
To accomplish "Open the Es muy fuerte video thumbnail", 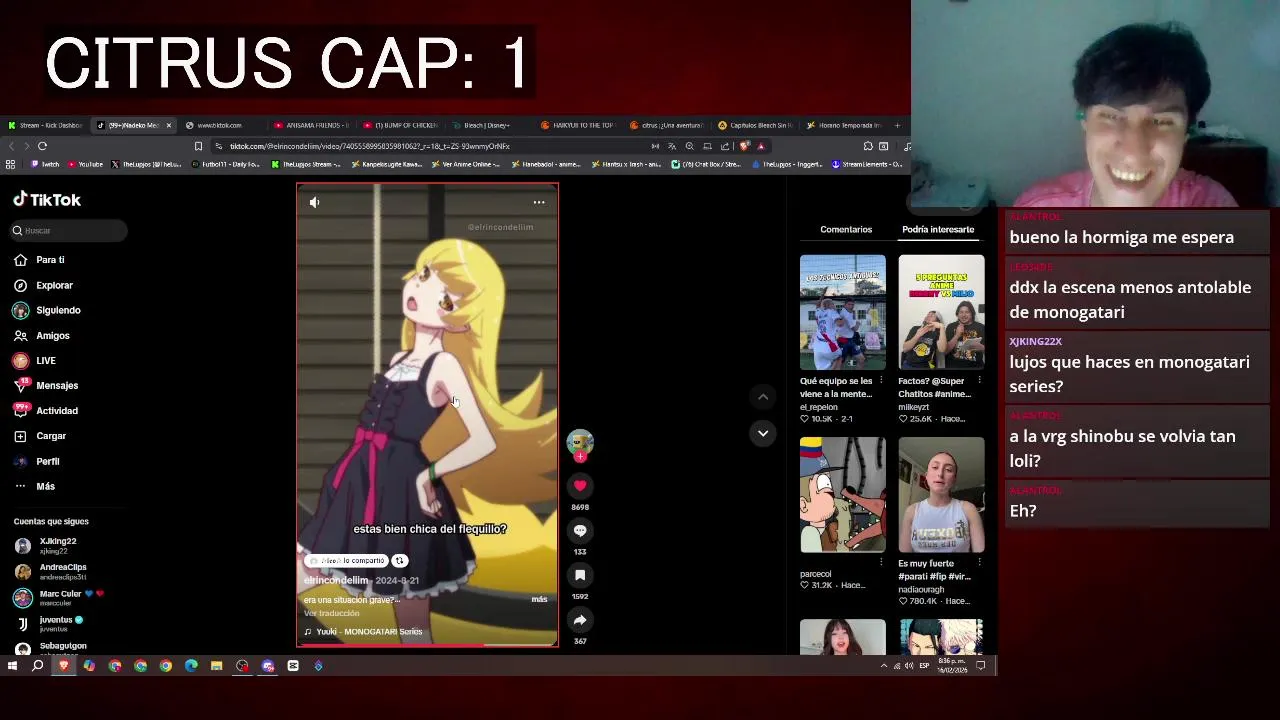I will [x=941, y=495].
